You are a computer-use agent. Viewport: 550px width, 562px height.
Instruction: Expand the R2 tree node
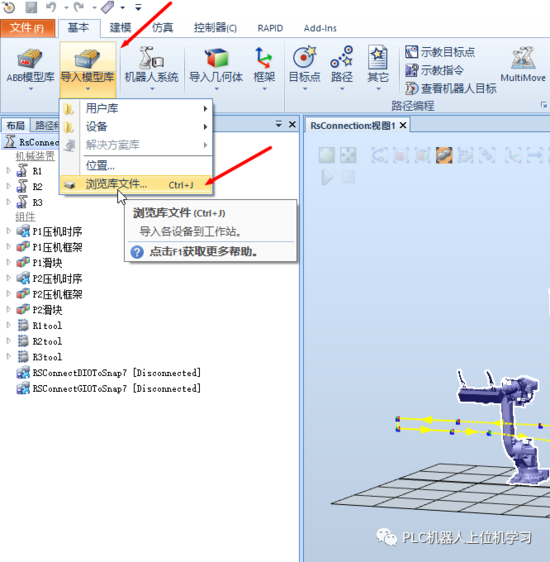9,186
